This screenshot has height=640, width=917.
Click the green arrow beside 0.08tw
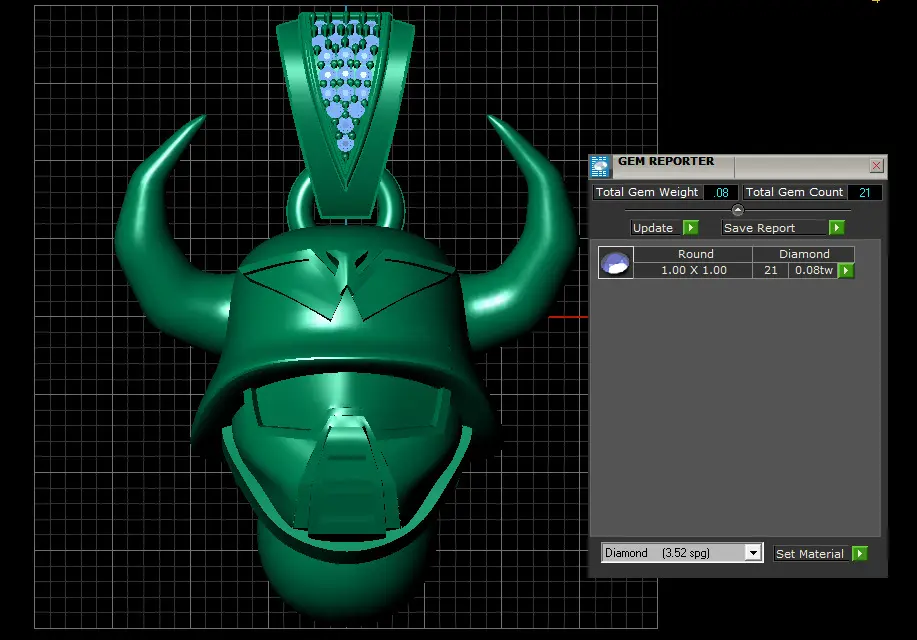[x=846, y=270]
